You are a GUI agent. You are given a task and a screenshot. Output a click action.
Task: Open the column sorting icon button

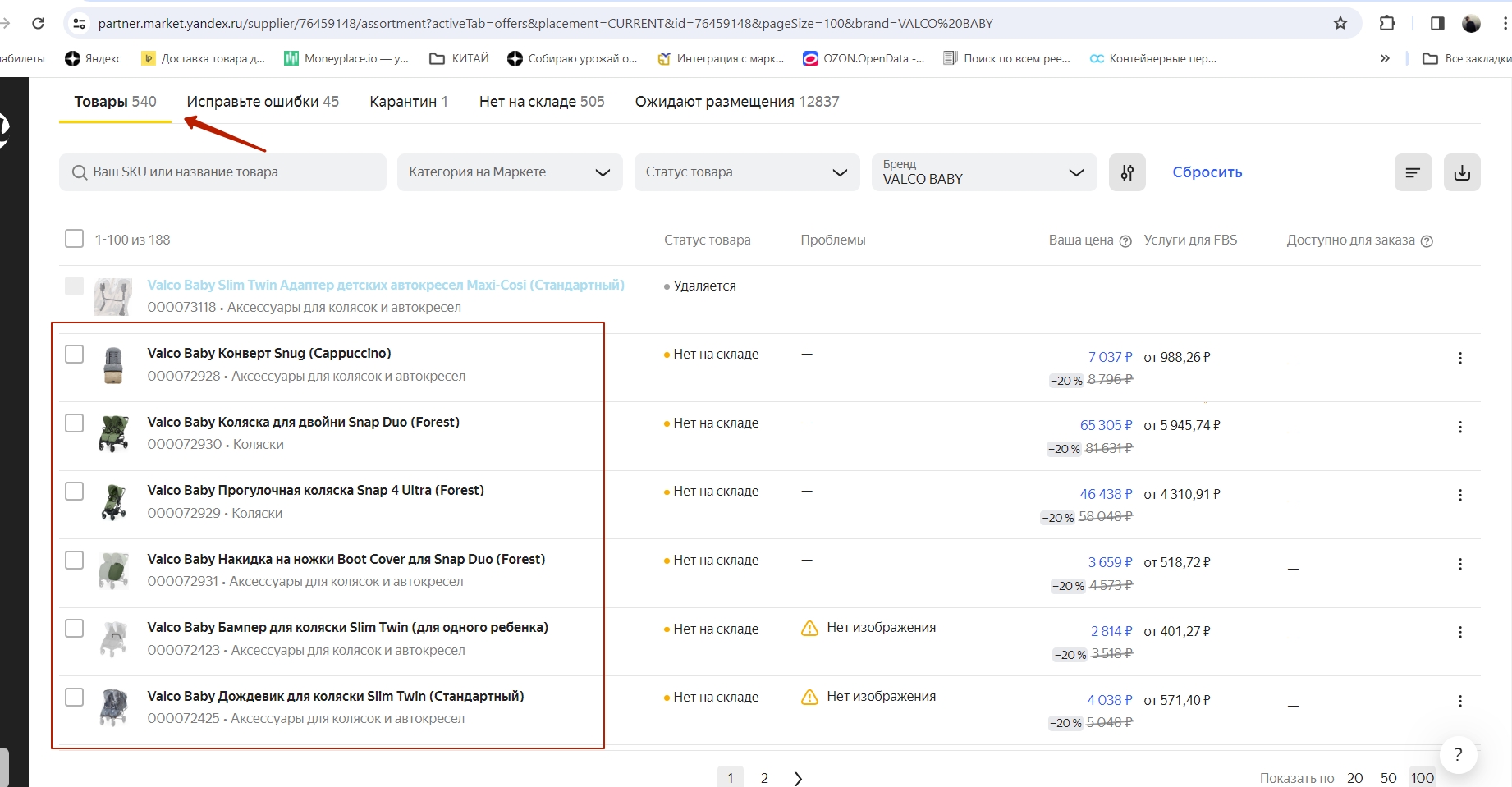pos(1413,172)
